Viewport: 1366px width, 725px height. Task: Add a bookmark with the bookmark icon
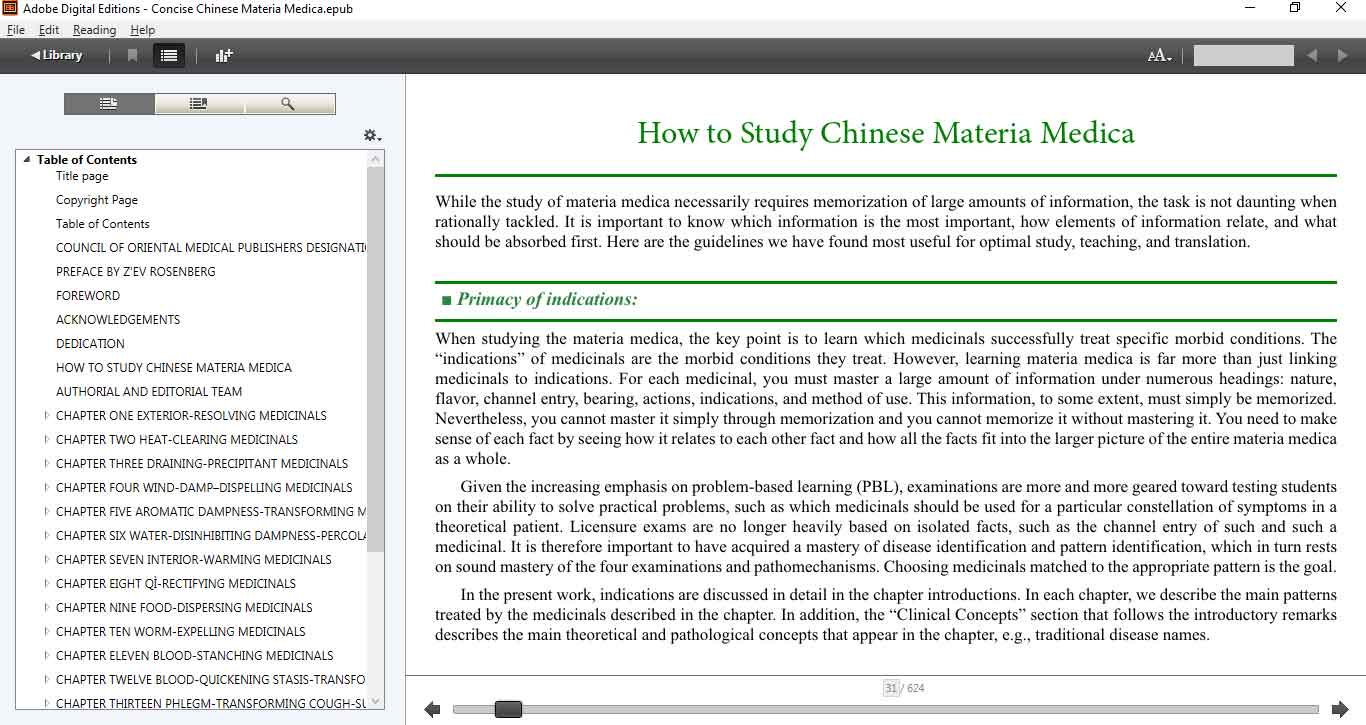(x=132, y=55)
